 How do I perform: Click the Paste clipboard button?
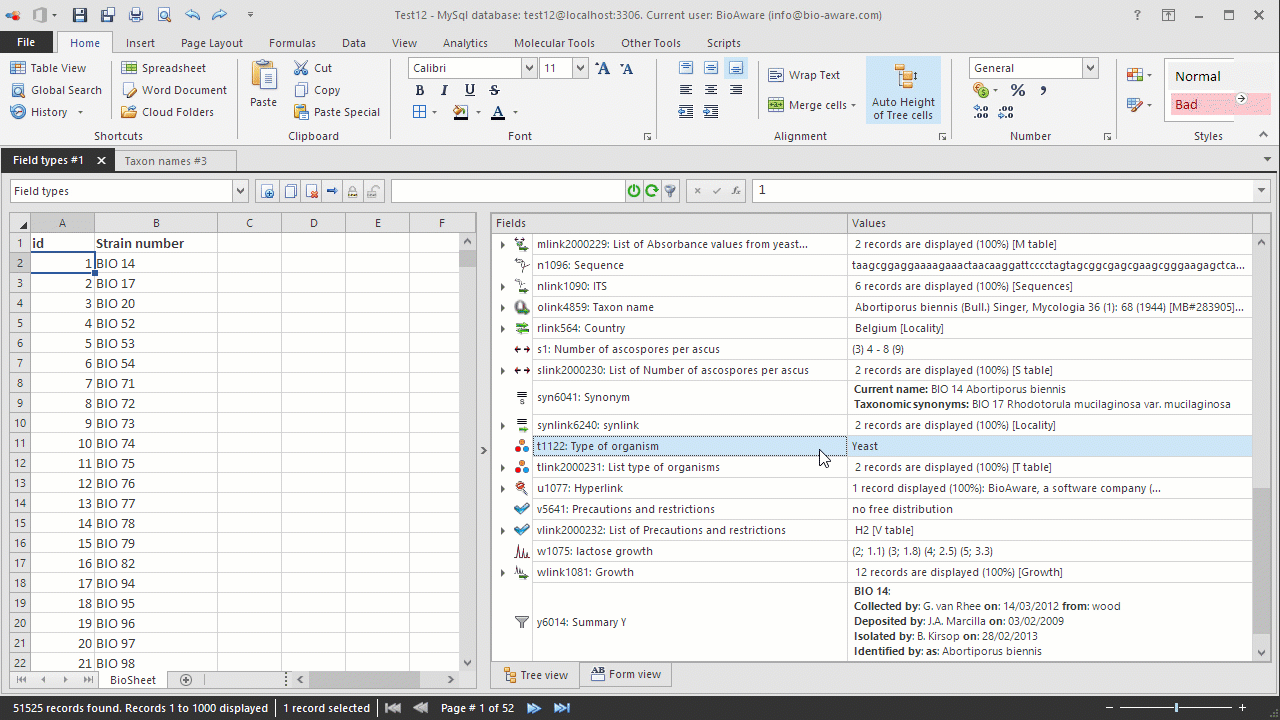(264, 84)
